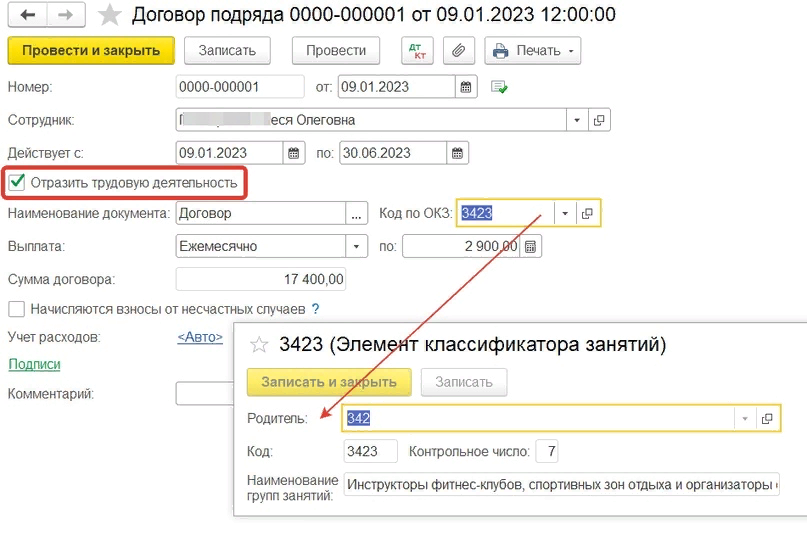Open the calculator for the 2 900,00 amount

click(530, 246)
